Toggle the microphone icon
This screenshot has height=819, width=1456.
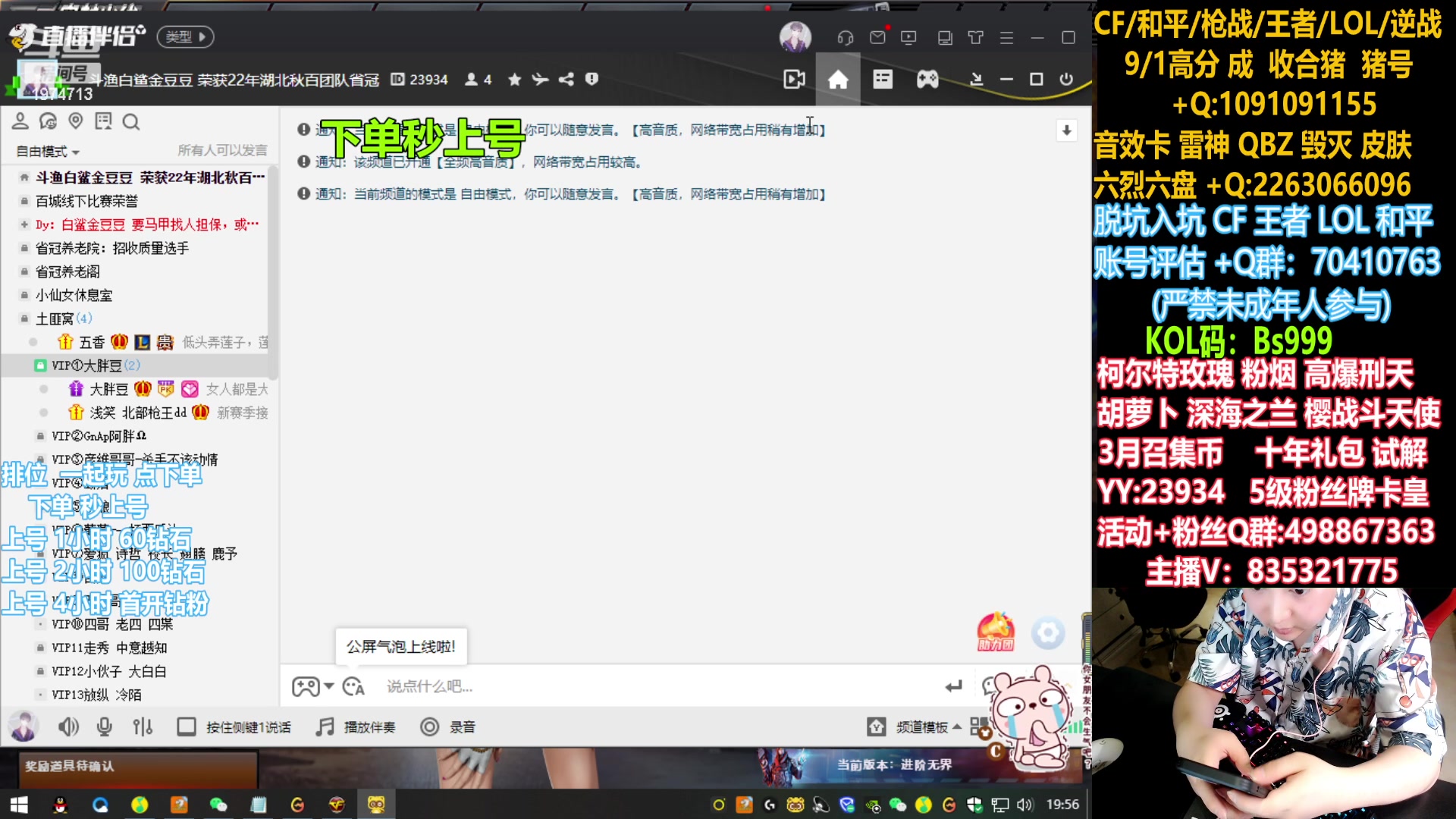click(105, 727)
